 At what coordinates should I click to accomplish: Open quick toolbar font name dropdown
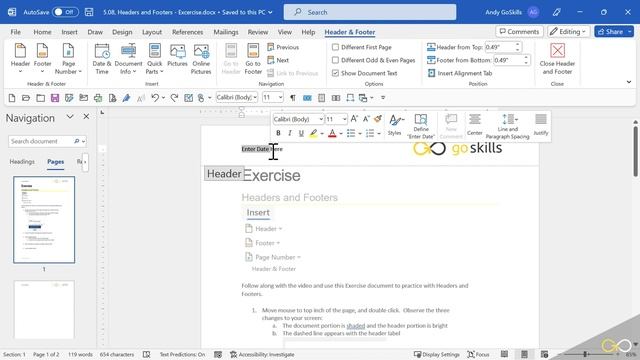coord(255,98)
